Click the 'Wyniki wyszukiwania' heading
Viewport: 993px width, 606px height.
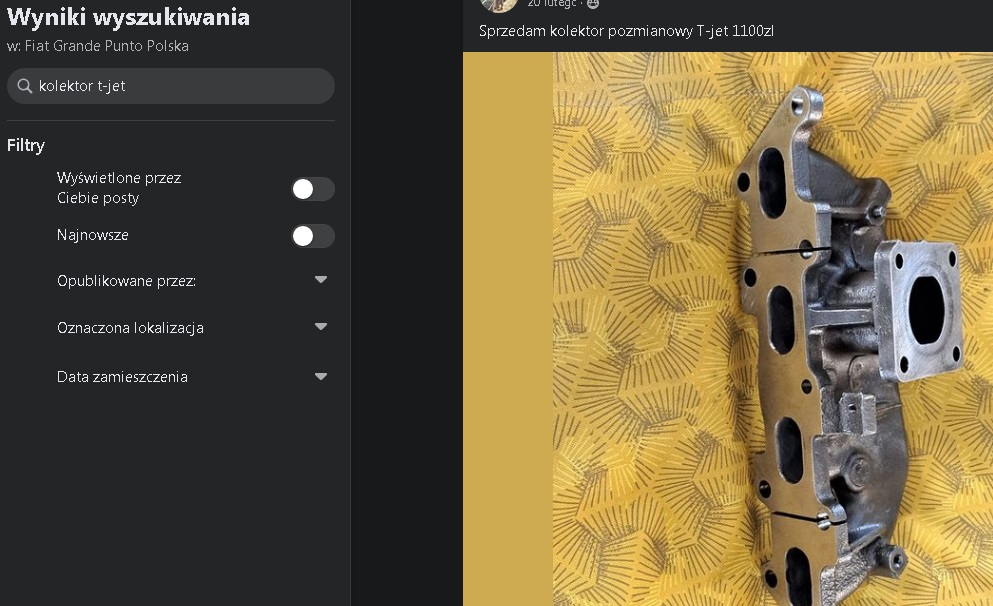(128, 17)
